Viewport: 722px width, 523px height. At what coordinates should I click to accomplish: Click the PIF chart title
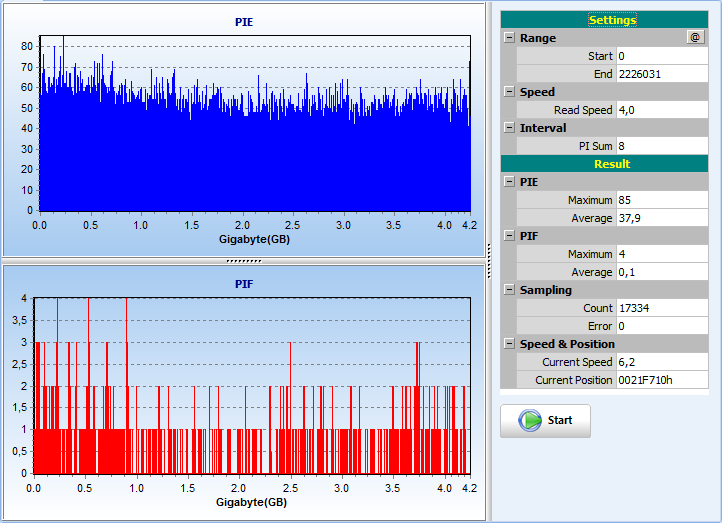tap(244, 284)
